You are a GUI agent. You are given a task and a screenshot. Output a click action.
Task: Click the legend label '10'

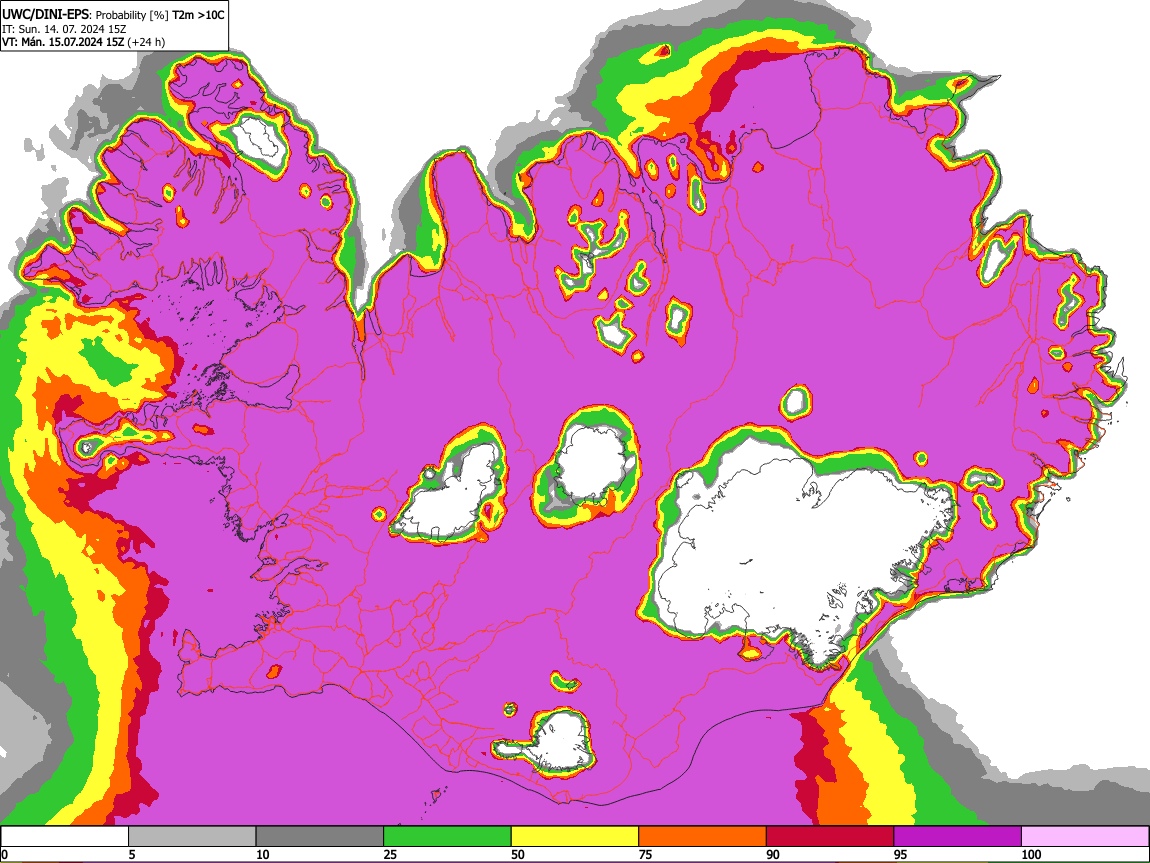point(263,854)
